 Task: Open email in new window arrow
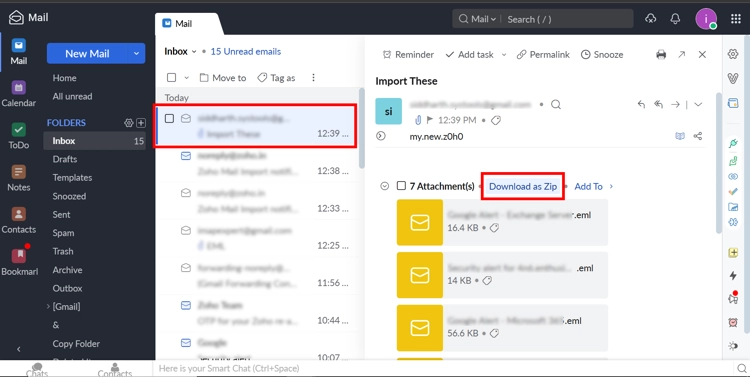point(682,55)
